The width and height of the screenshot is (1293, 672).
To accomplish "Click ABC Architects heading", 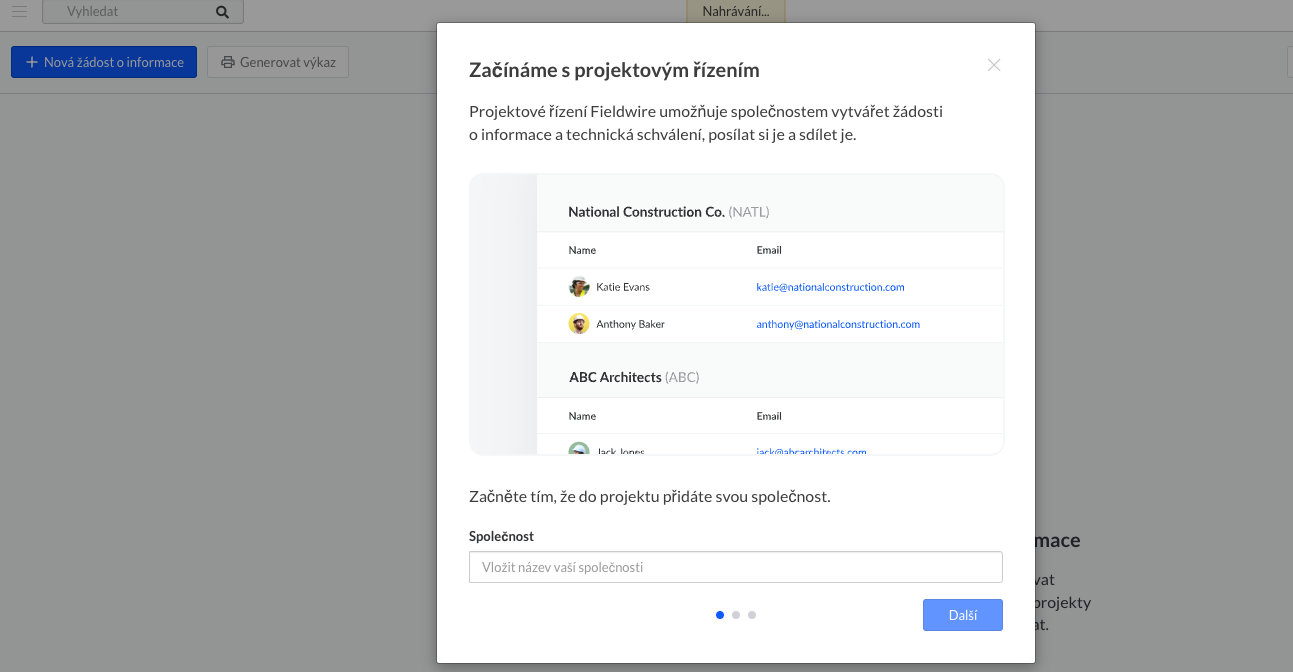I will (615, 377).
